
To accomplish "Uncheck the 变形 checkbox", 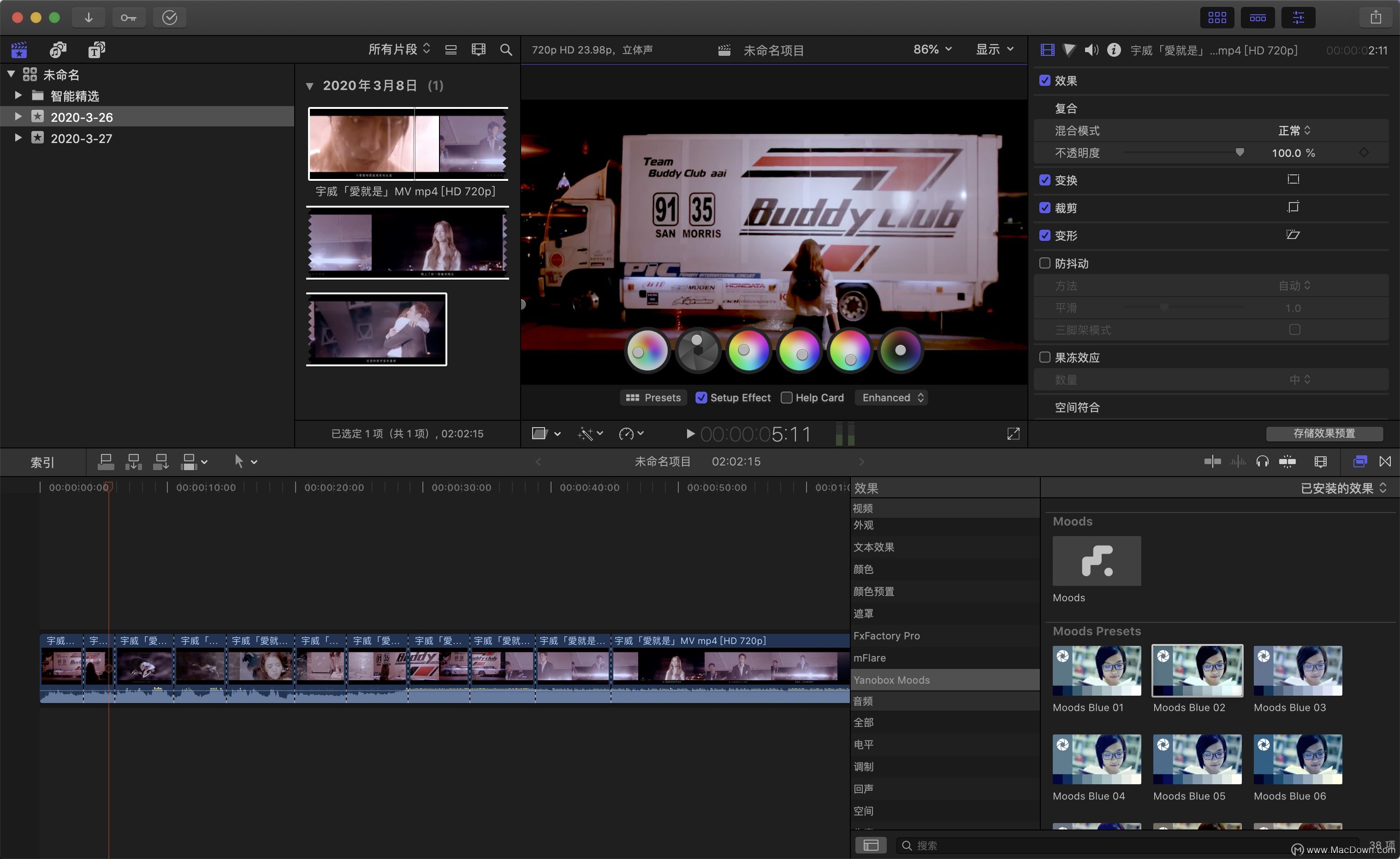I will 1044,235.
